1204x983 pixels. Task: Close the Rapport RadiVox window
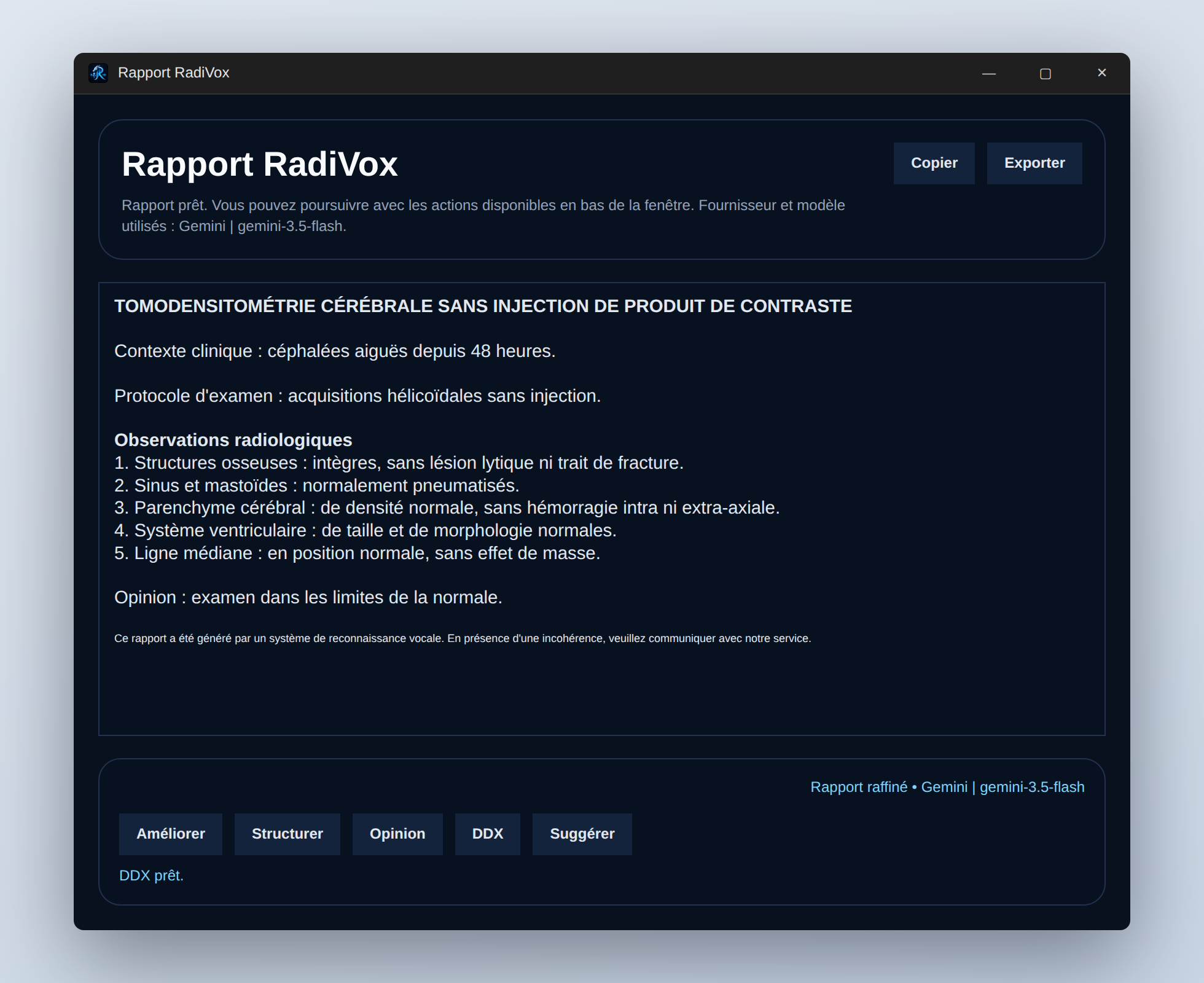1102,73
